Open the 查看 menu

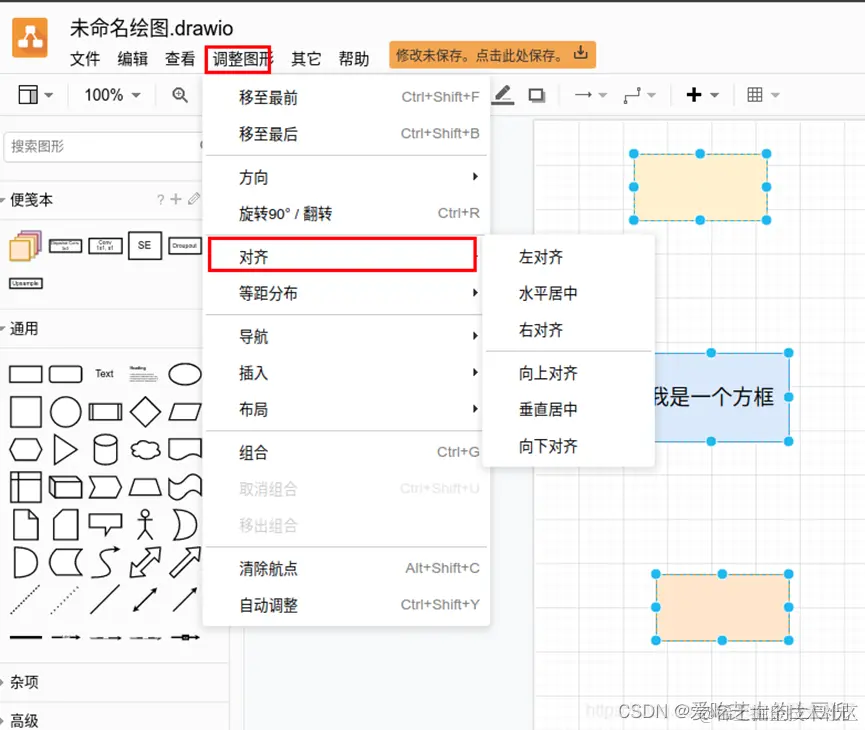(180, 58)
